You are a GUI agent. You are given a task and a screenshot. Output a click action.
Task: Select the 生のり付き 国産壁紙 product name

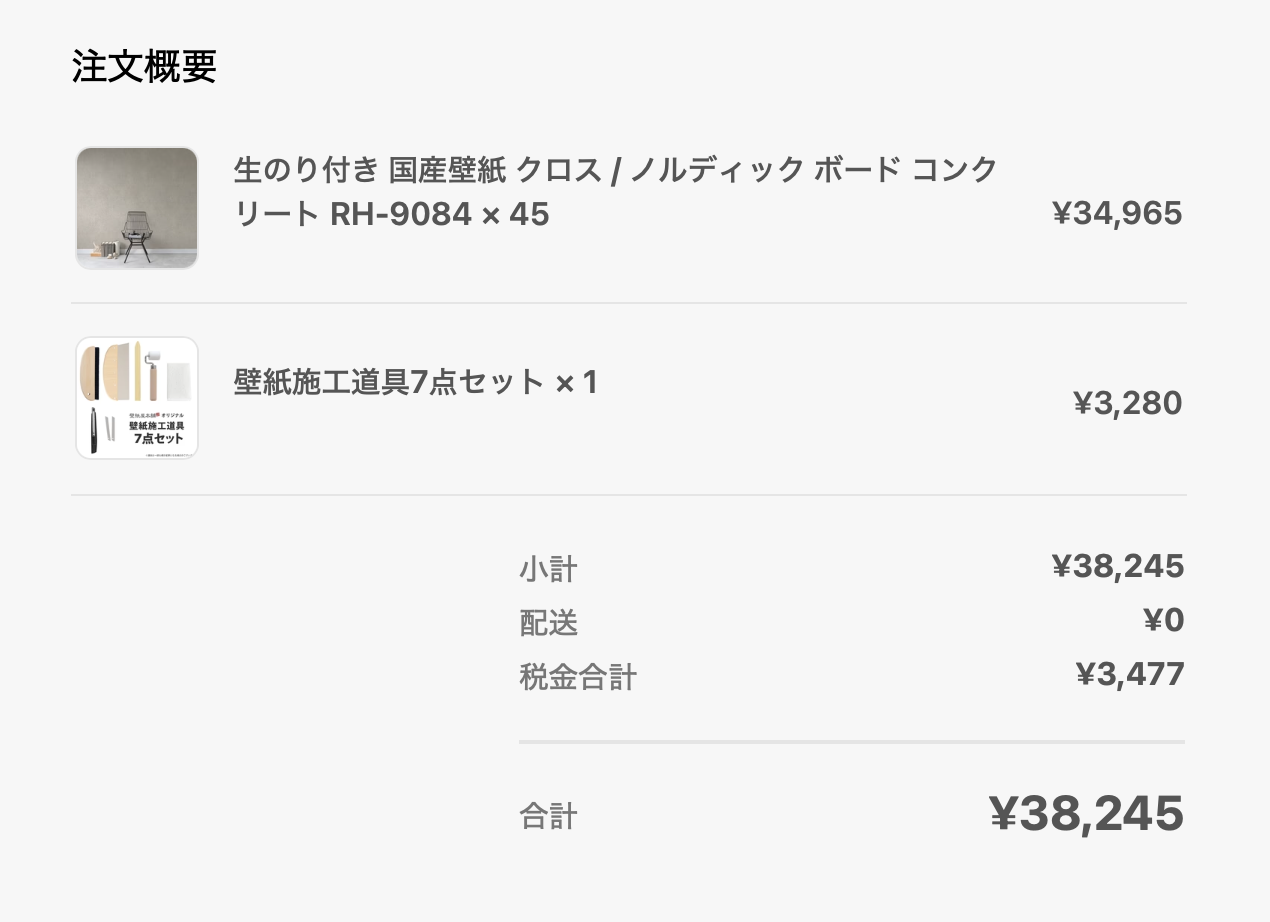coord(615,192)
